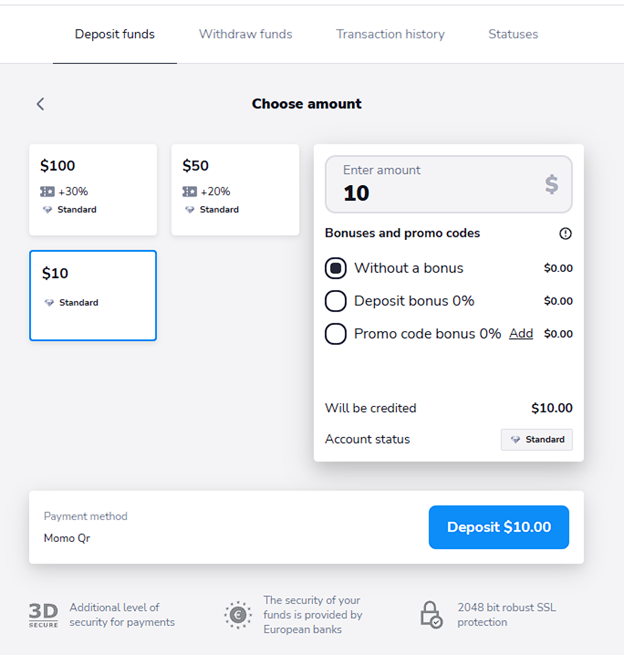Choose the $50 preset amount card
The height and width of the screenshot is (655, 624).
click(235, 190)
